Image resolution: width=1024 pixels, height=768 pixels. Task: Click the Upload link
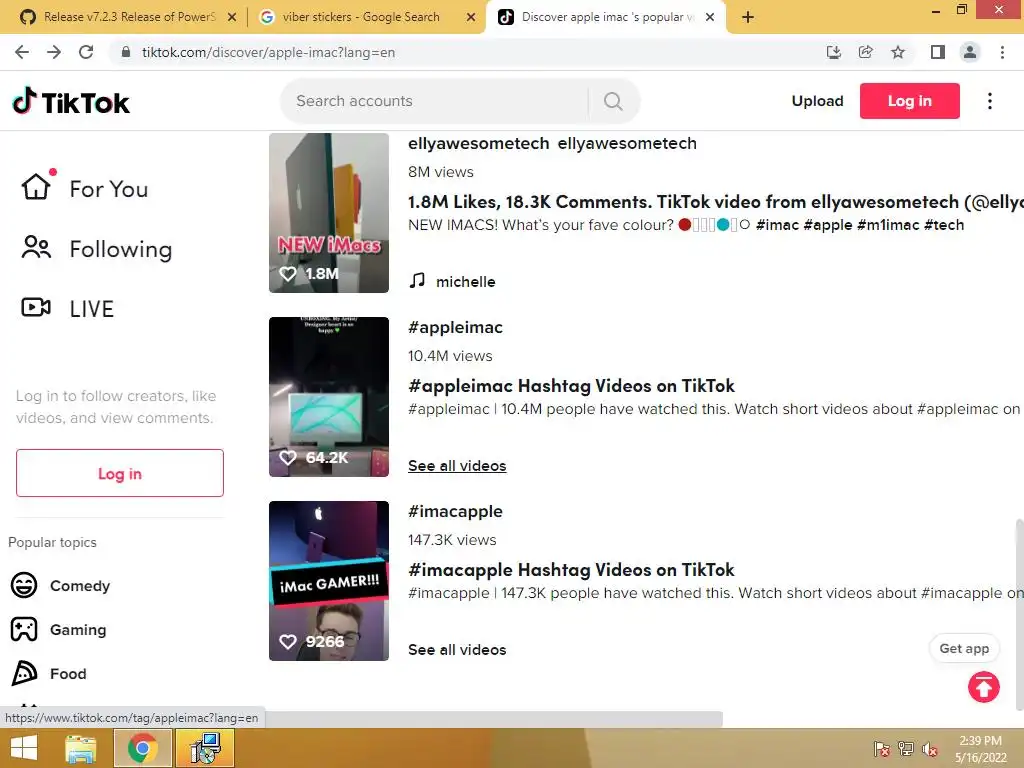point(817,101)
